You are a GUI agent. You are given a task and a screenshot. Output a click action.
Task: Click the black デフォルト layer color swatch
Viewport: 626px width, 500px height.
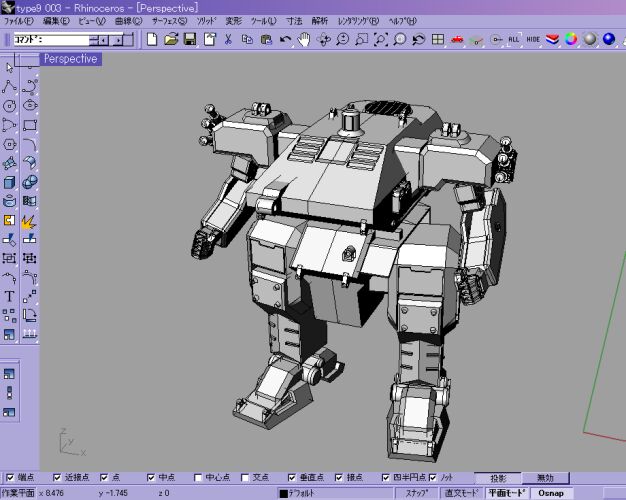tap(284, 494)
